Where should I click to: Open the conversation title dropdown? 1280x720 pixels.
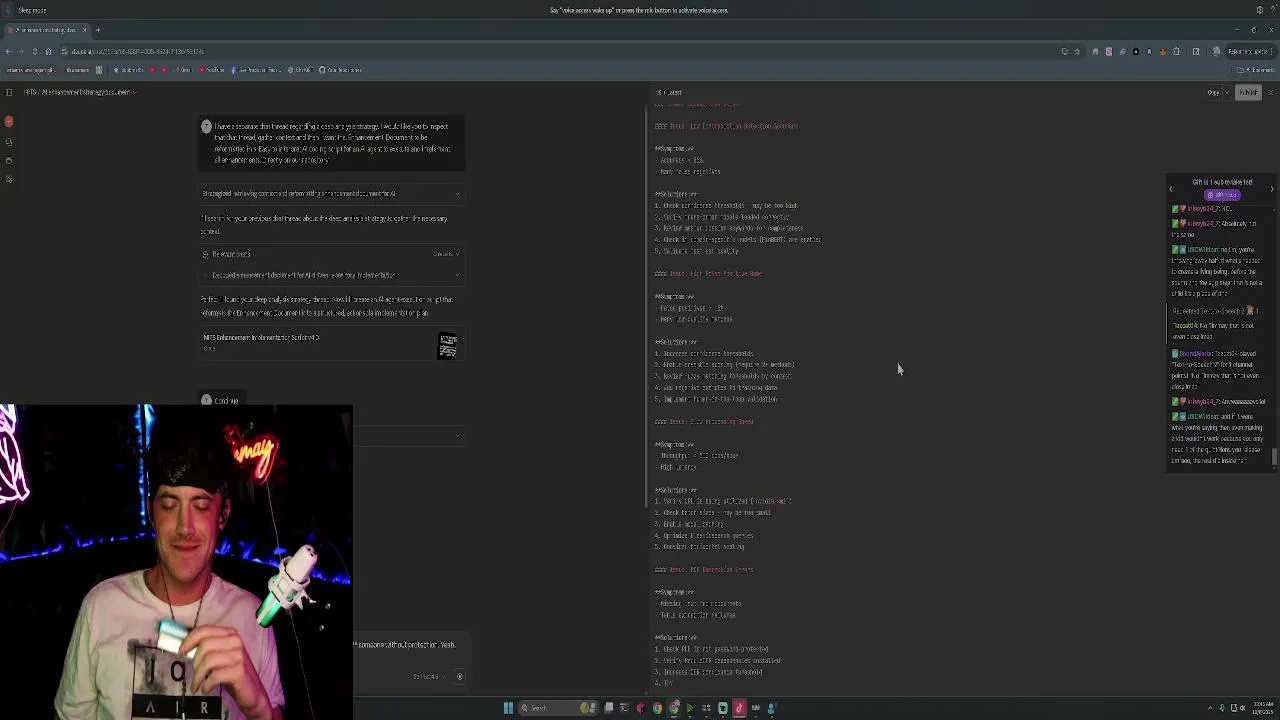(134, 92)
